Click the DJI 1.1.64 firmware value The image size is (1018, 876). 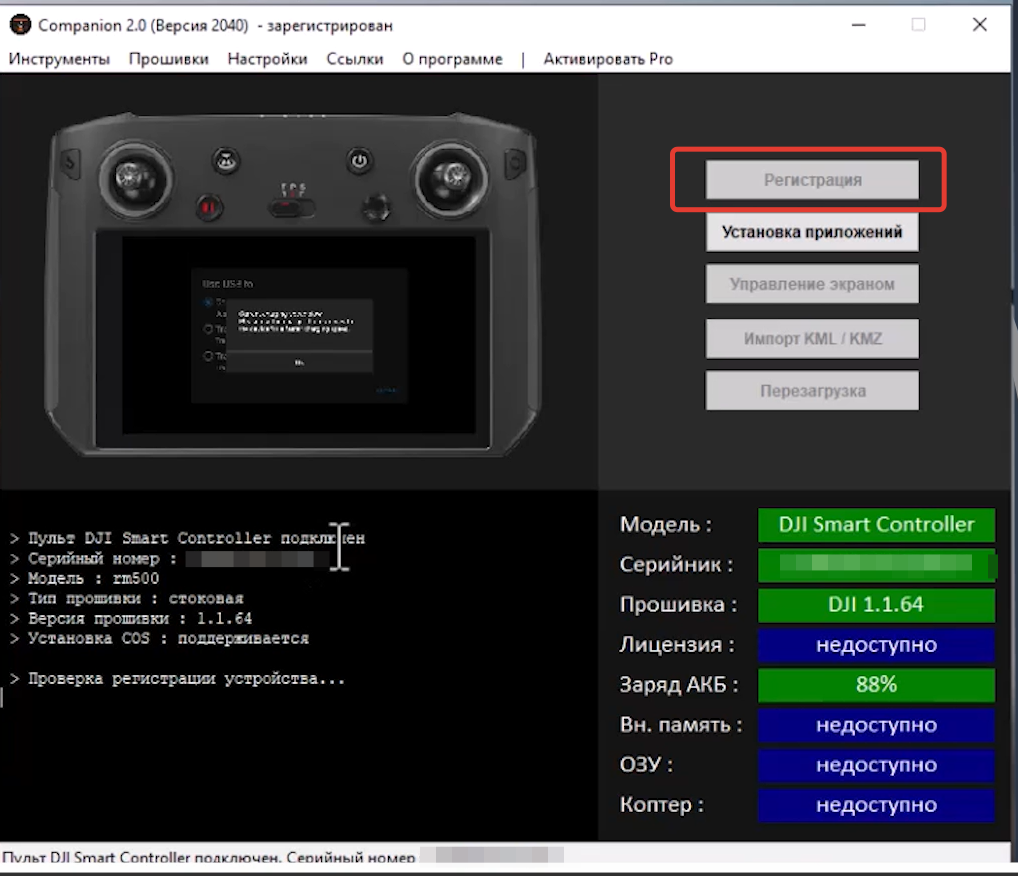(x=876, y=605)
